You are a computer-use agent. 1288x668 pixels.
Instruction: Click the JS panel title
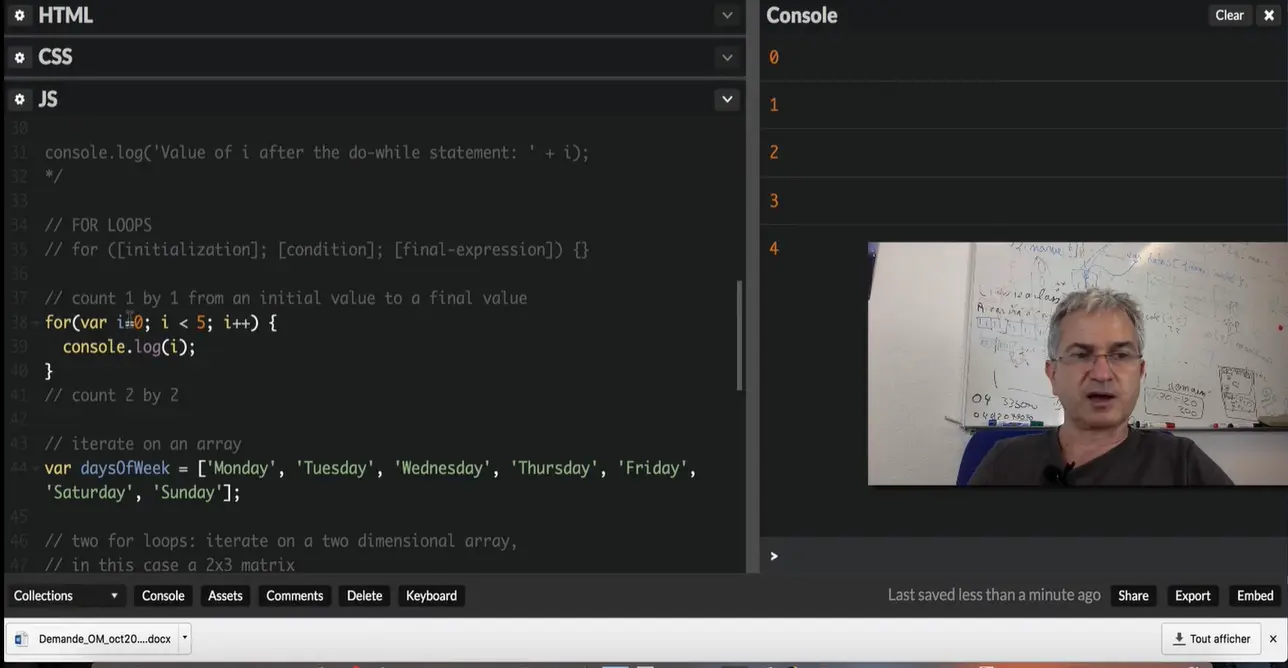(x=47, y=100)
